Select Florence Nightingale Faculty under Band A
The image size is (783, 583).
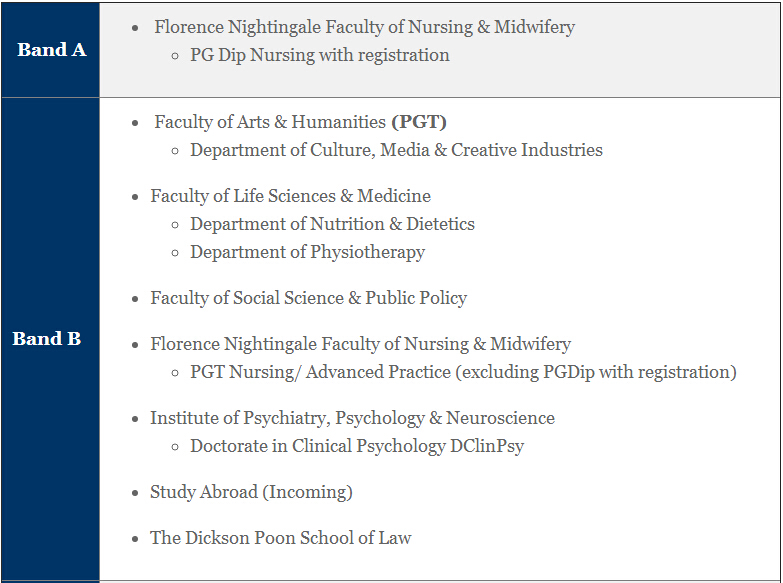[x=364, y=27]
